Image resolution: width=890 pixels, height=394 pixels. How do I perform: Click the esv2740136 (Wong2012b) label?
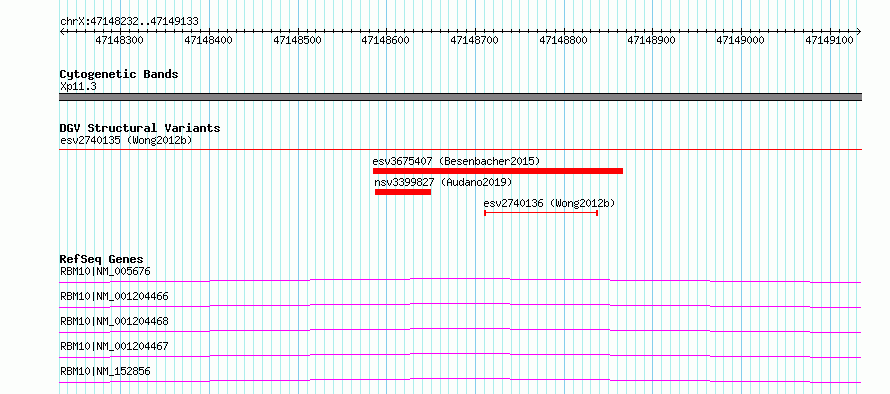click(549, 203)
